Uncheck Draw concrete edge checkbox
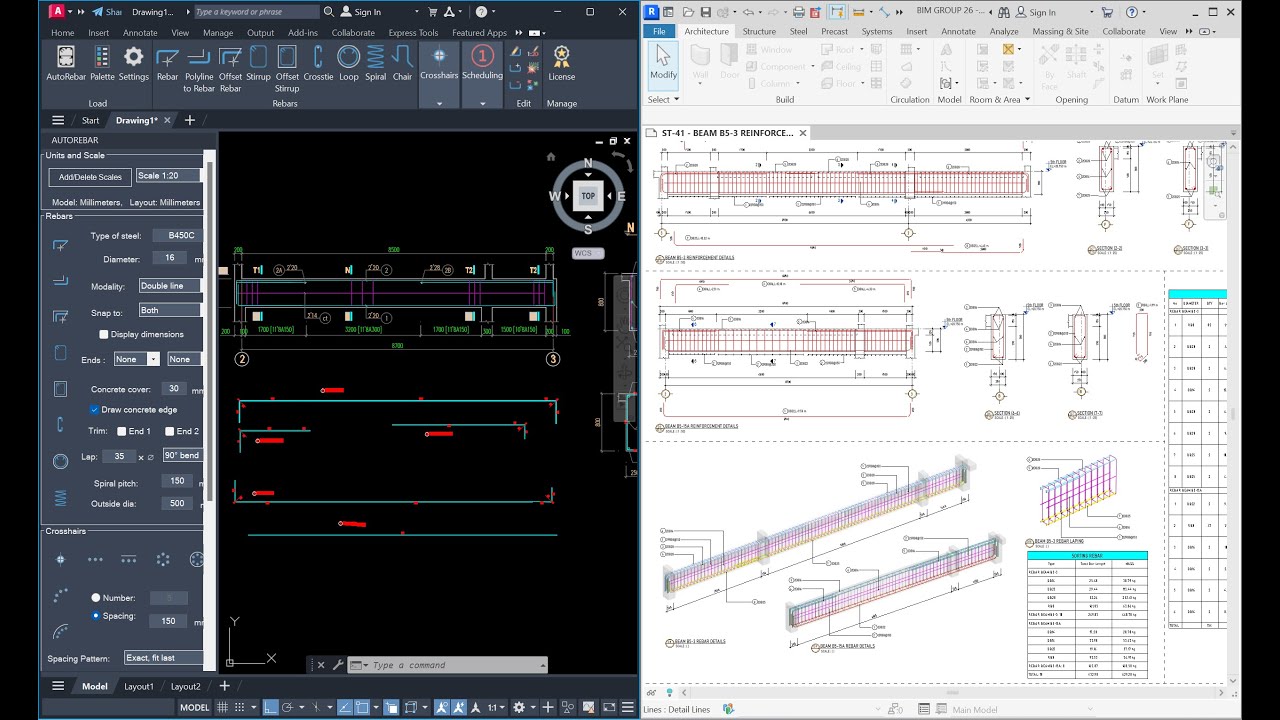 tap(94, 409)
